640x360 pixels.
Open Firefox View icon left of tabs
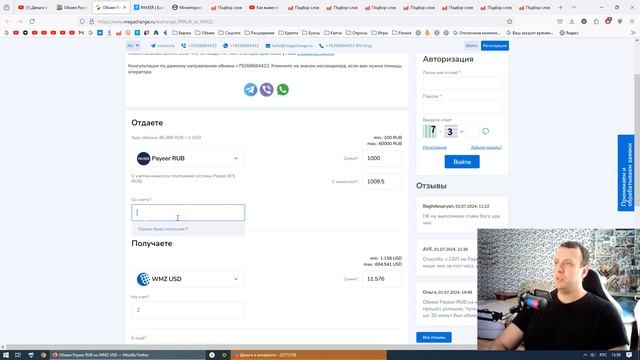[7, 7]
